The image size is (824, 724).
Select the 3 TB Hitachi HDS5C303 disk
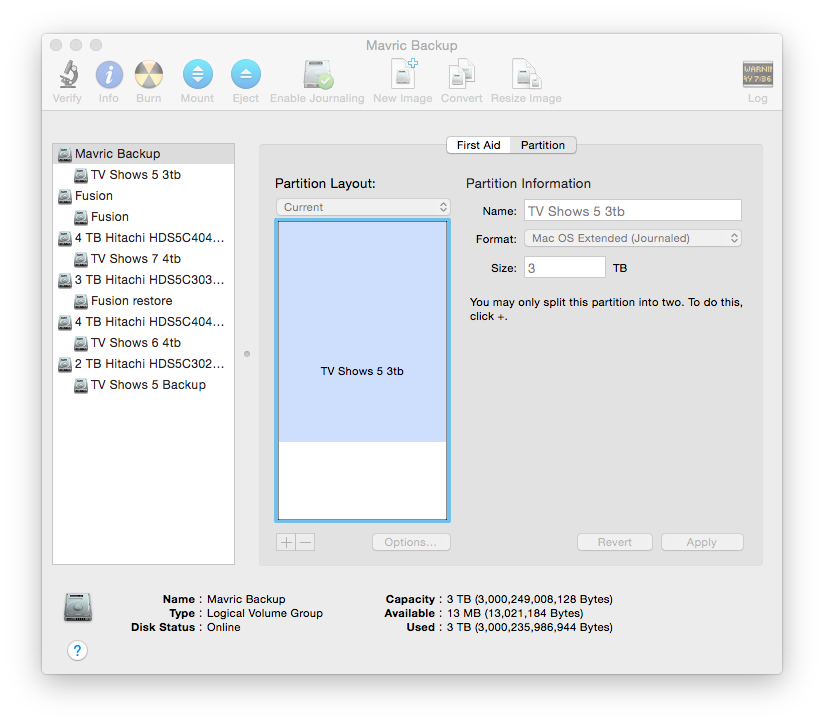pyautogui.click(x=143, y=280)
